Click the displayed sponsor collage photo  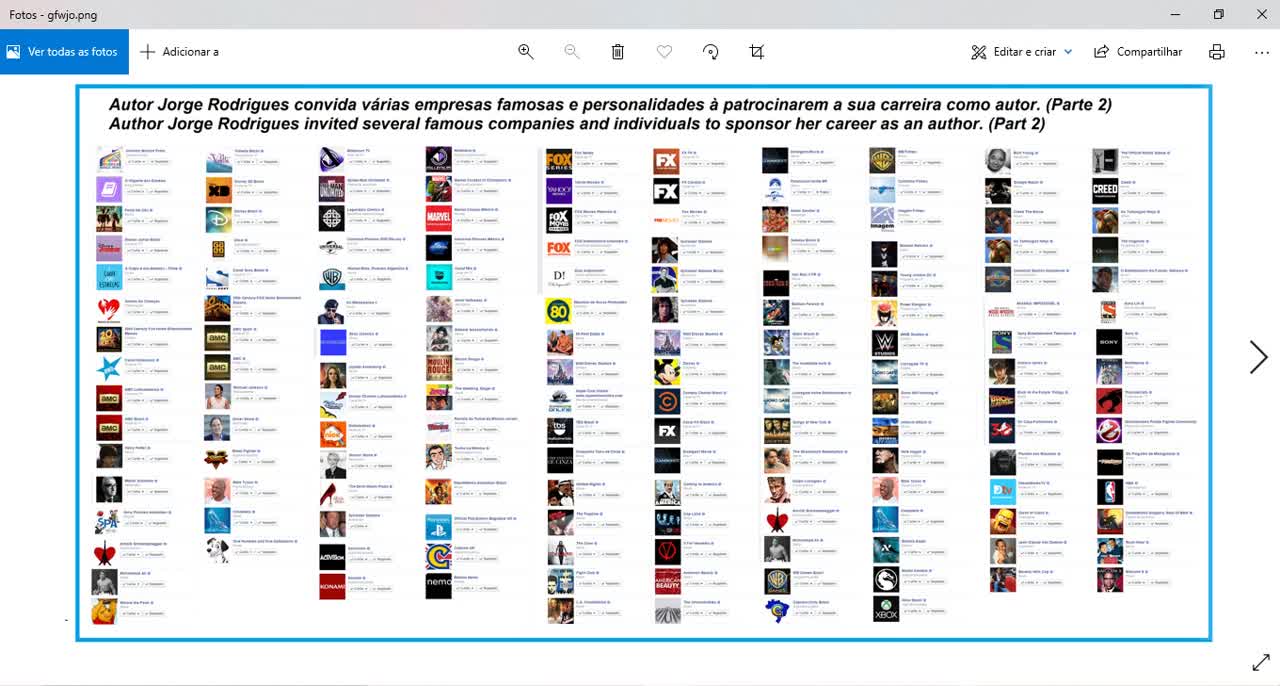(643, 363)
